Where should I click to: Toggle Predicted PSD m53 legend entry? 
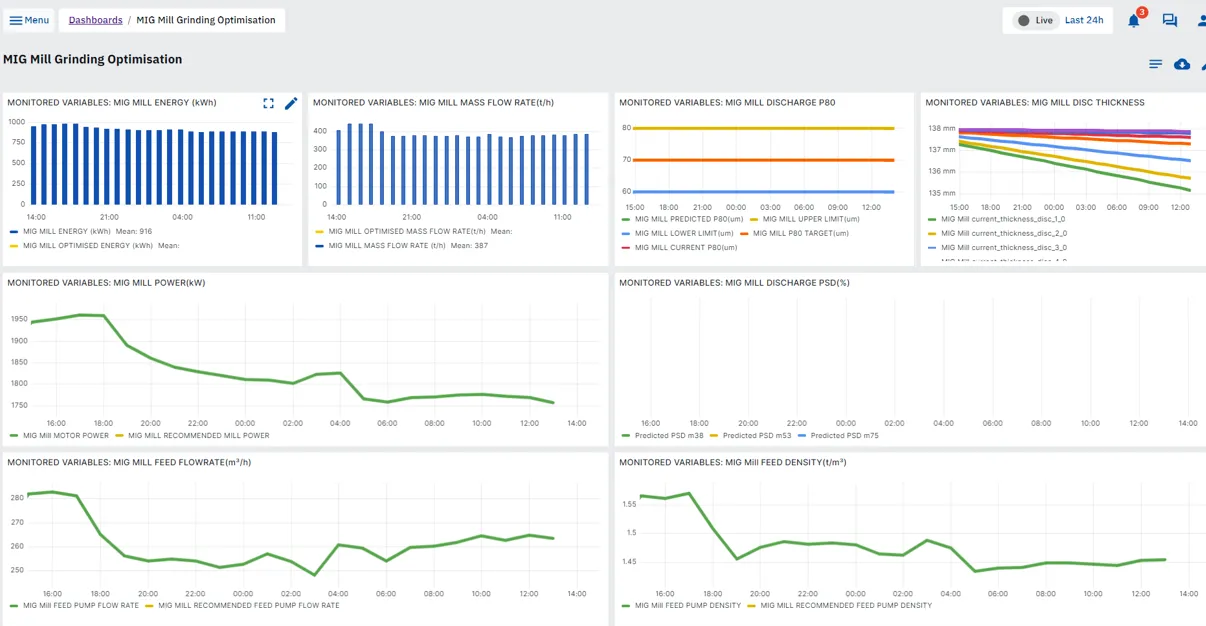tap(756, 435)
